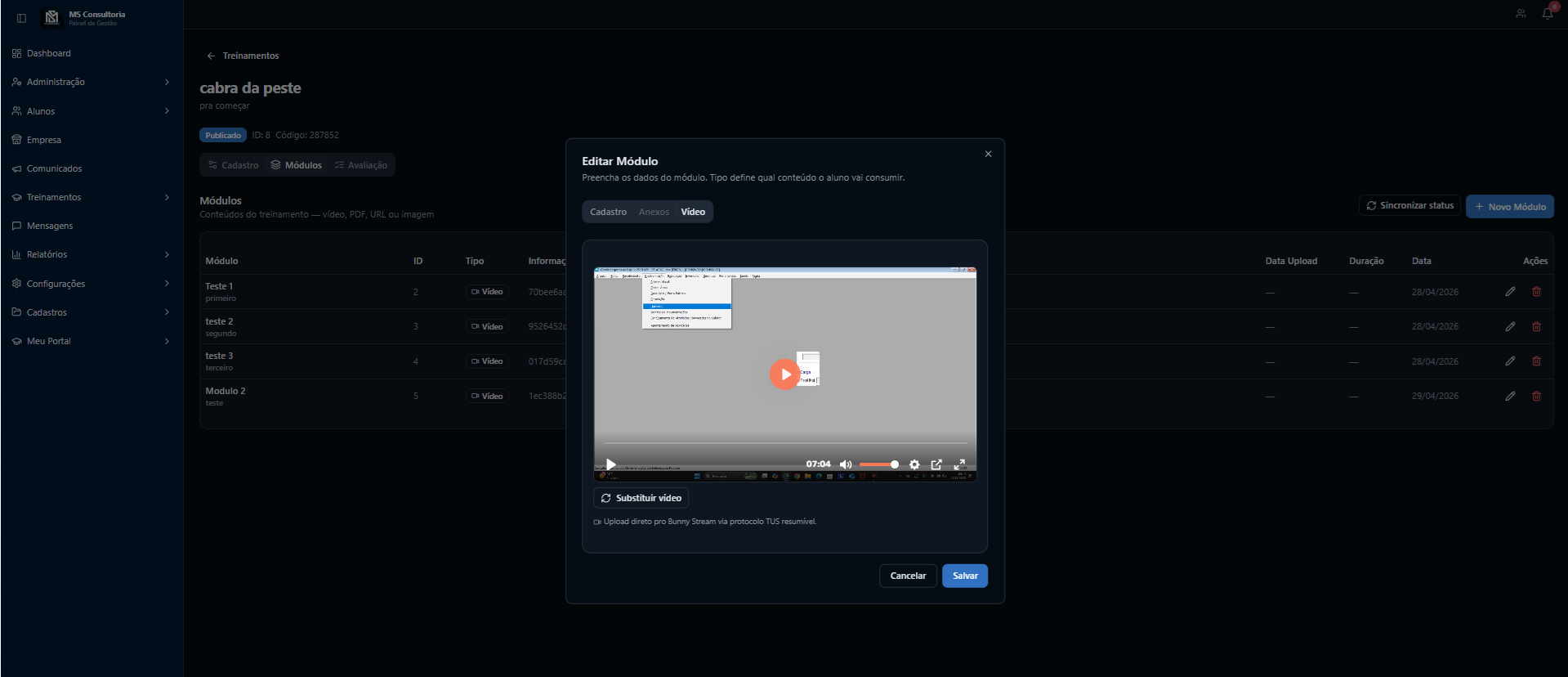Viewport: 1568px width, 677px height.
Task: Click Sincronizar status button
Action: [x=1410, y=205]
